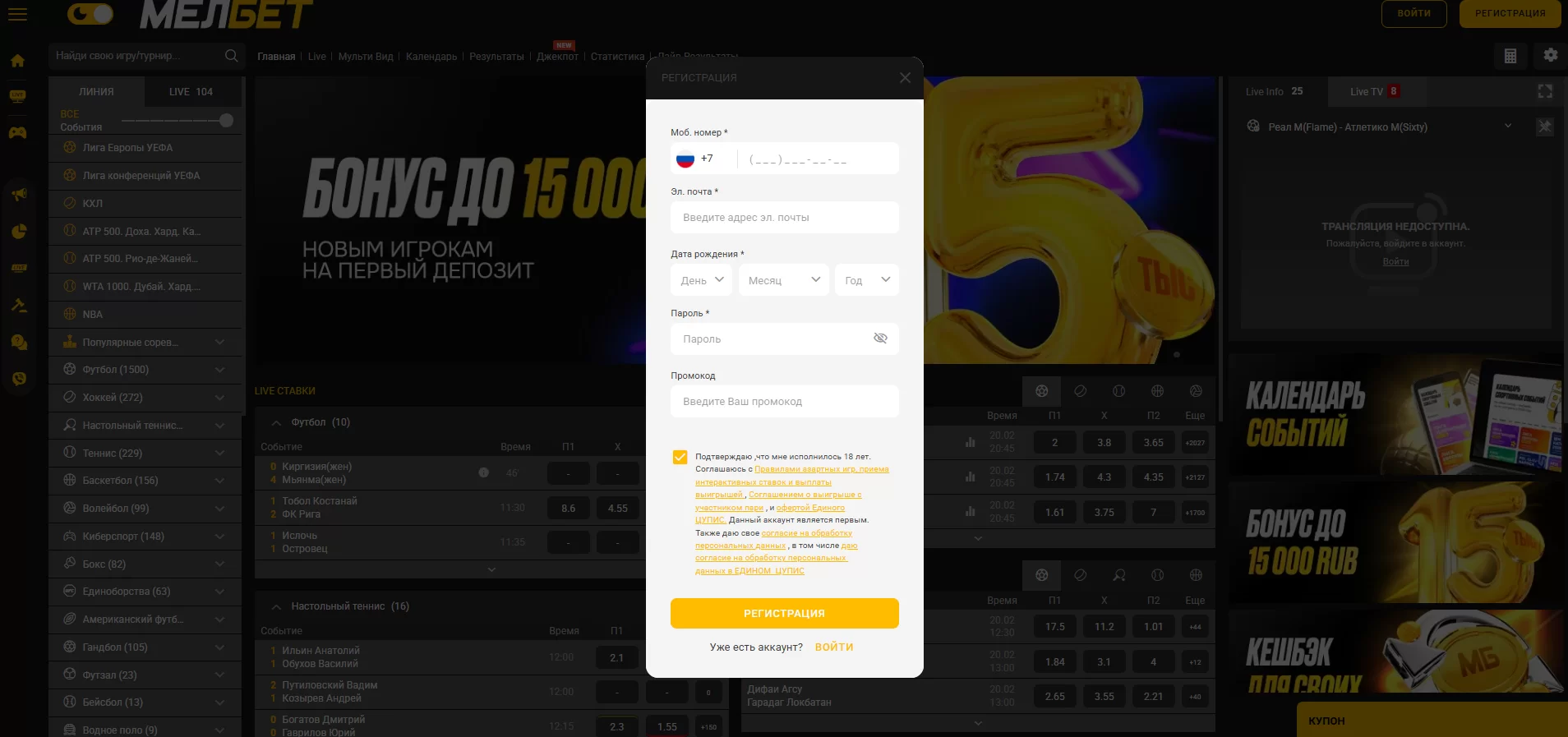Open the КУПОН bet slip tab
The height and width of the screenshot is (737, 1568).
[1432, 721]
